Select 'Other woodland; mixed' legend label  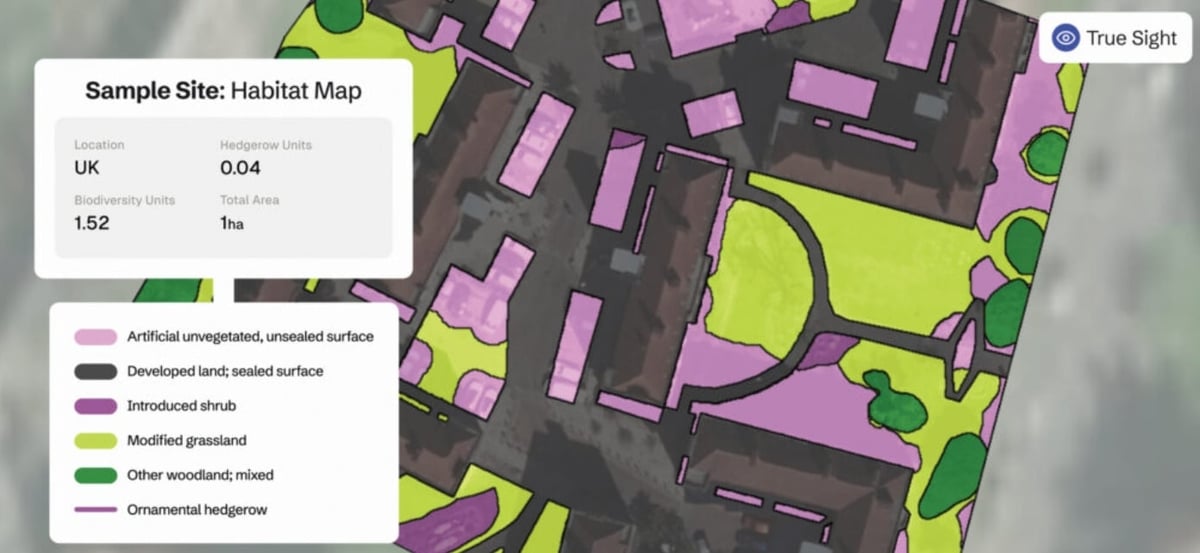[200, 475]
